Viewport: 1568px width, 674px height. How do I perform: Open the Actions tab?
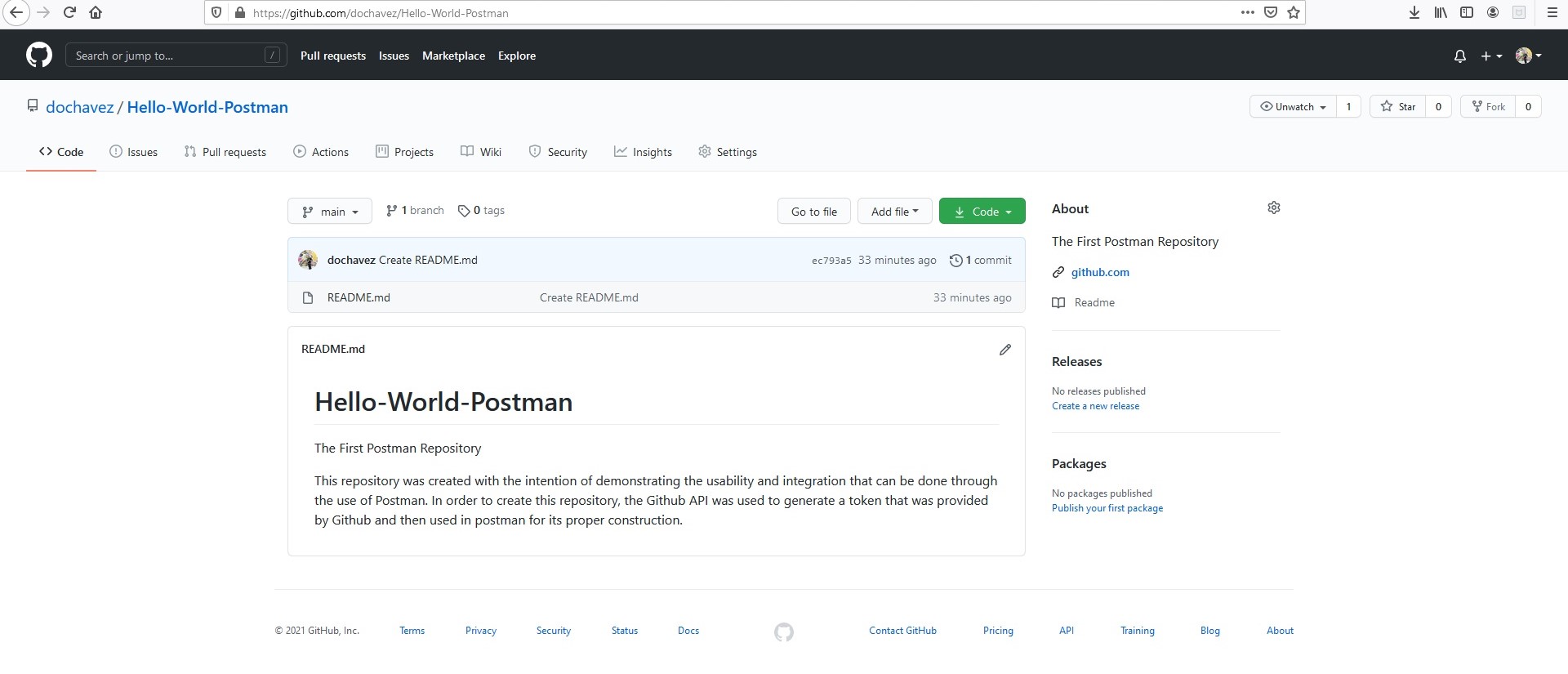[x=321, y=152]
